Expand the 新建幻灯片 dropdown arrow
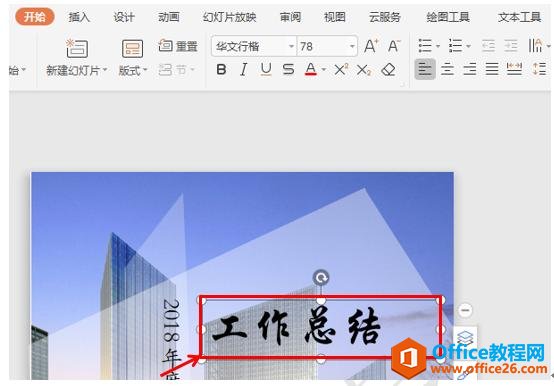This screenshot has width=554, height=386. tap(105, 70)
